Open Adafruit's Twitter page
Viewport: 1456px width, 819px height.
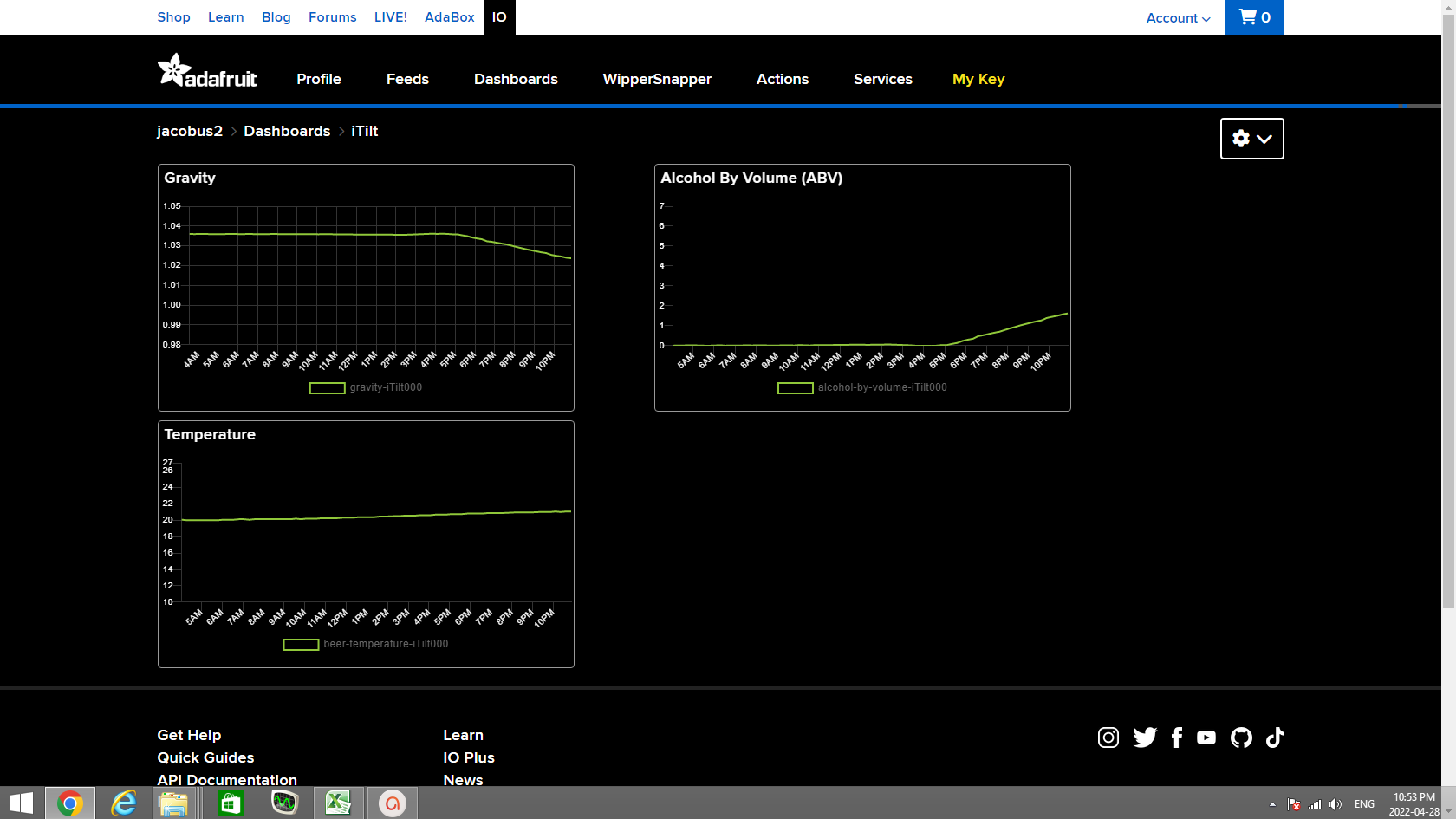point(1145,738)
